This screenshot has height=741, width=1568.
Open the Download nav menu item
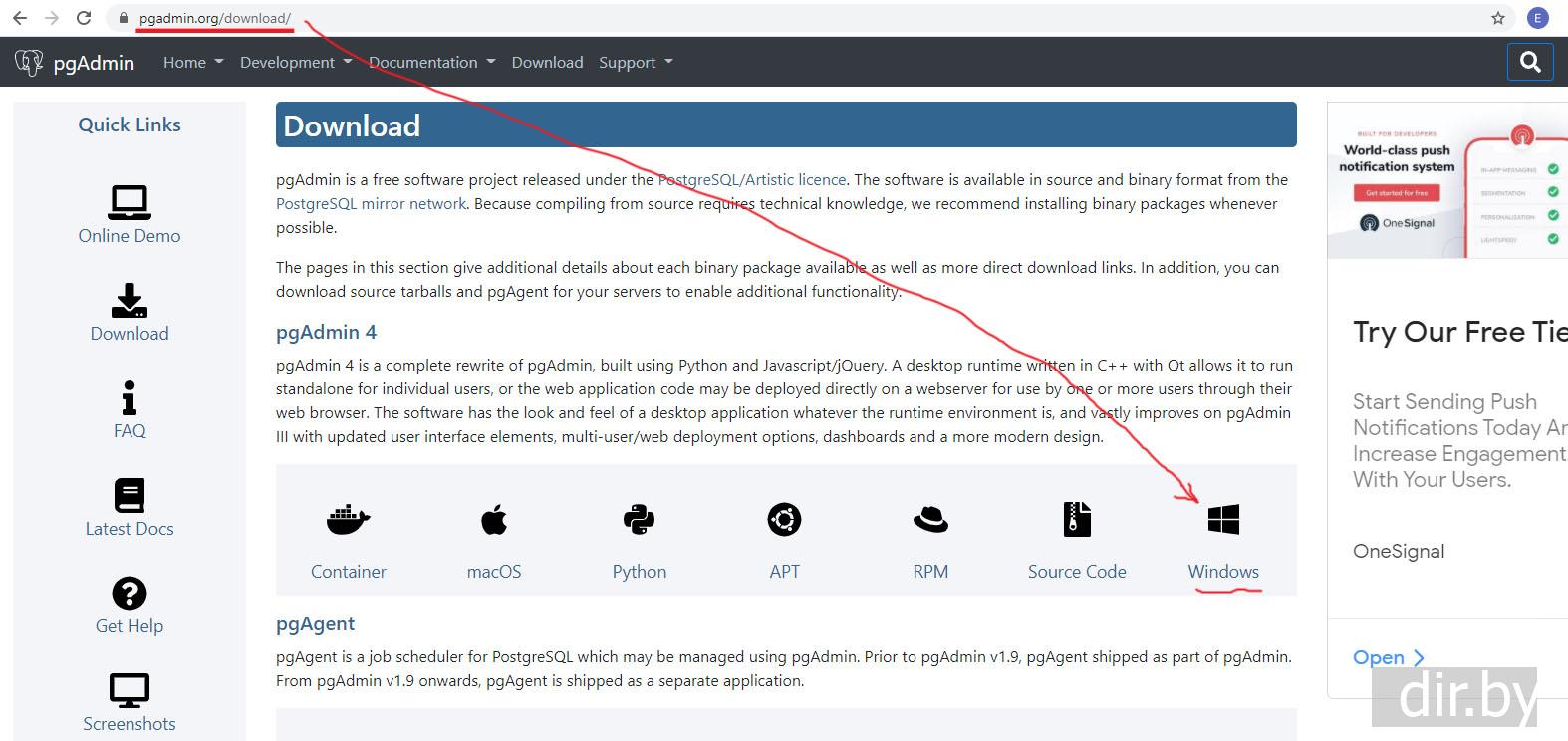click(x=547, y=62)
